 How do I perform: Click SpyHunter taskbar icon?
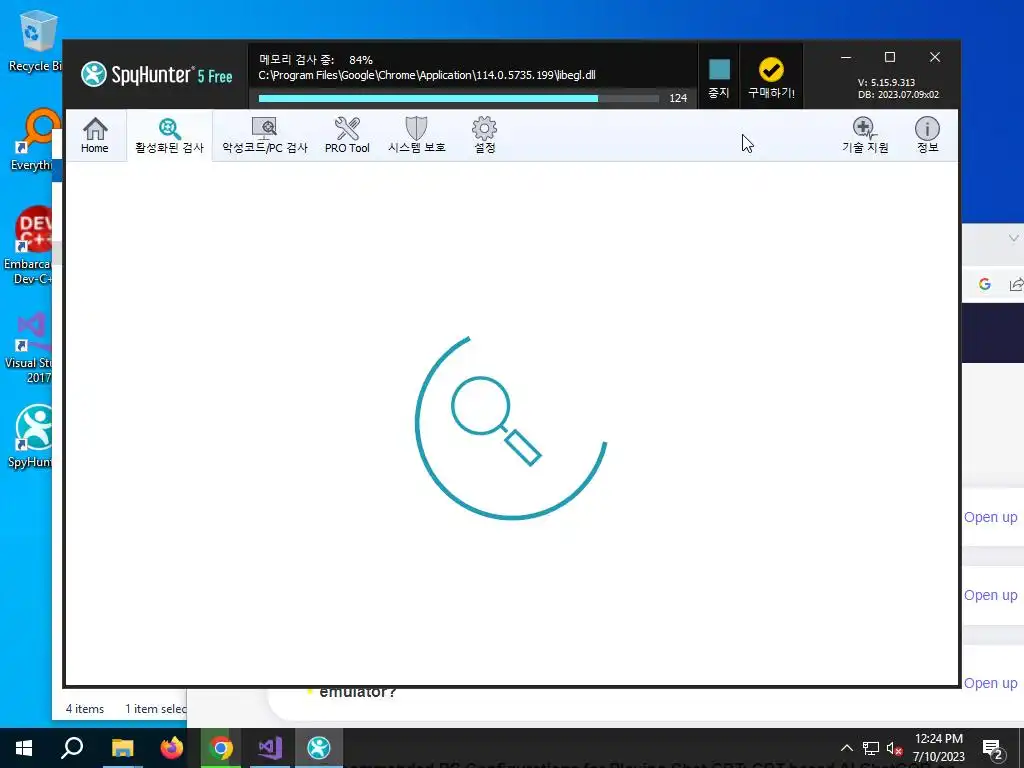[x=319, y=748]
